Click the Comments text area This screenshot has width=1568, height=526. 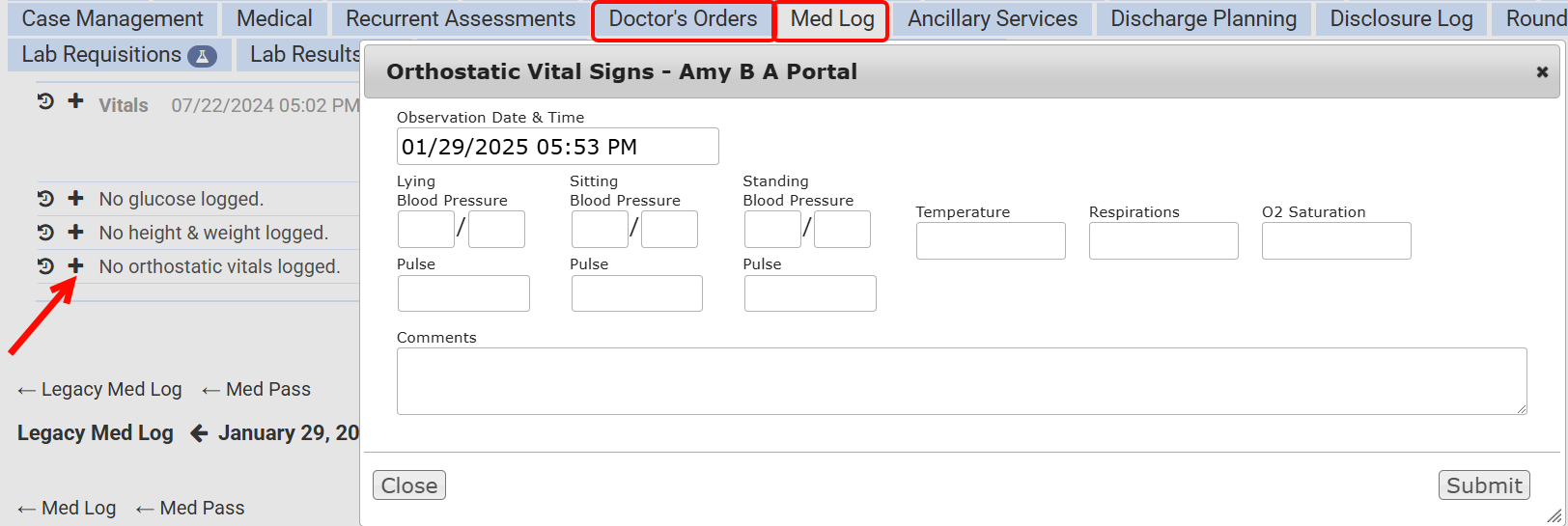pyautogui.click(x=961, y=381)
